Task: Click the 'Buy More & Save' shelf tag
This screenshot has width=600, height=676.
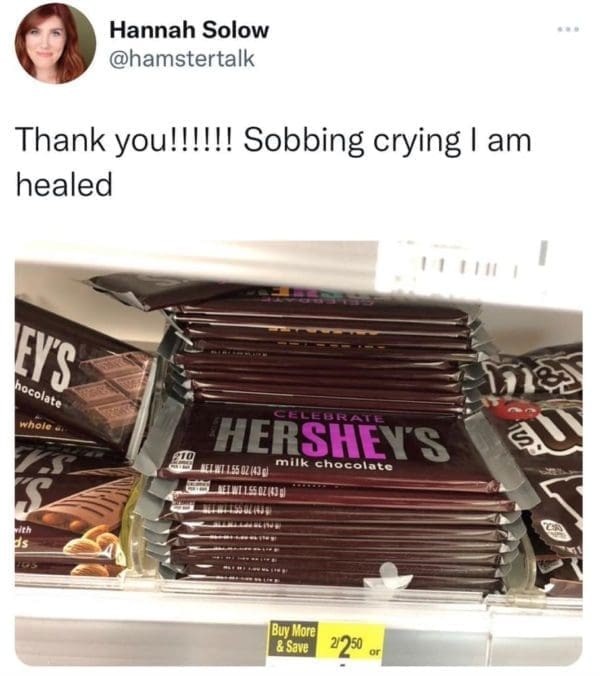Action: (293, 638)
